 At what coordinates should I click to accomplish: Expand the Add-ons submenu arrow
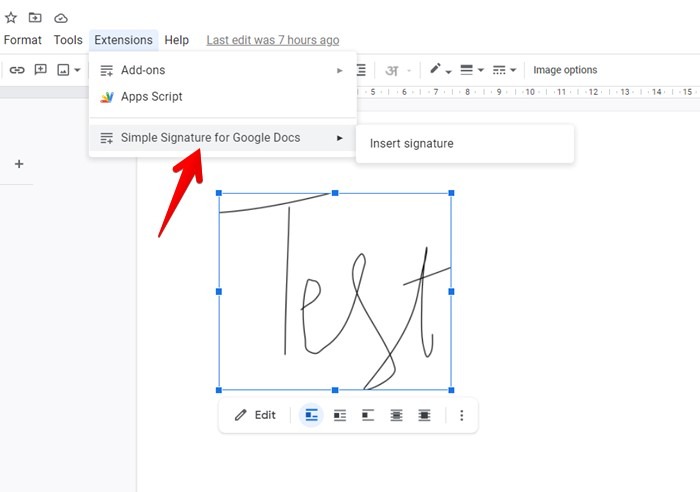coord(339,70)
